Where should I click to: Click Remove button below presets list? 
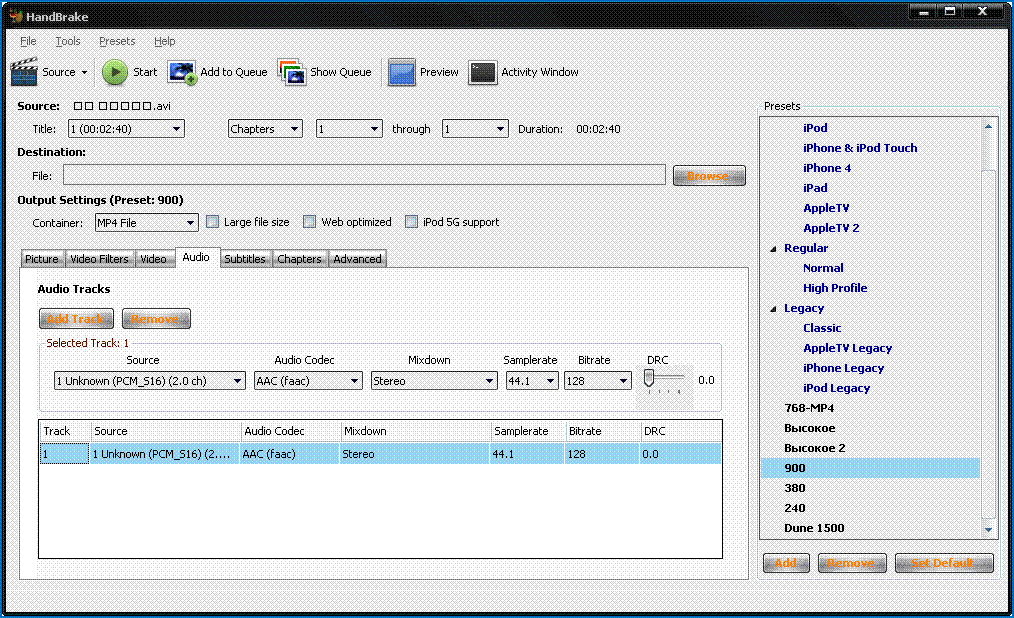point(851,563)
